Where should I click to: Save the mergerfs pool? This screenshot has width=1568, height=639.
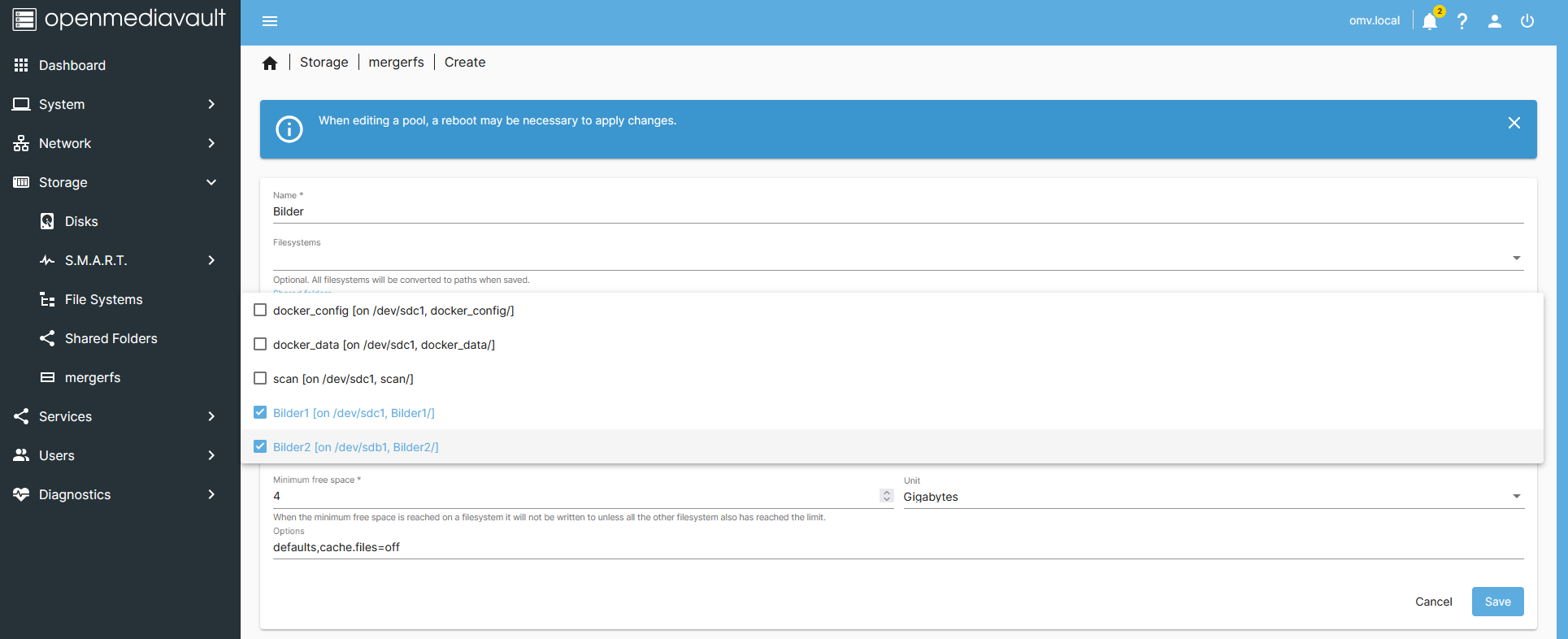pyautogui.click(x=1497, y=602)
